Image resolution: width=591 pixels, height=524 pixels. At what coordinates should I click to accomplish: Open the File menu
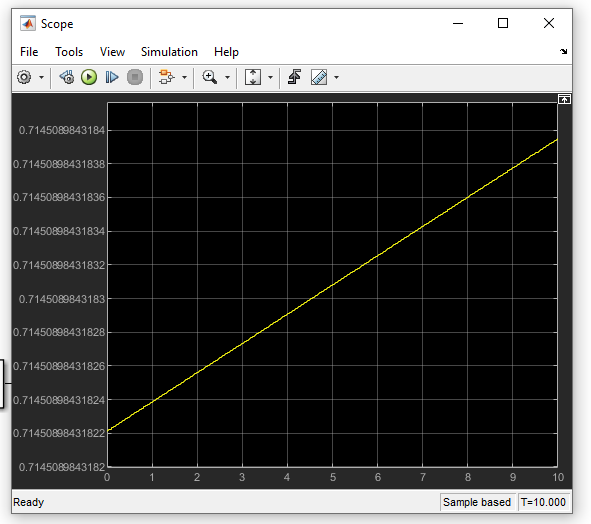coord(29,52)
